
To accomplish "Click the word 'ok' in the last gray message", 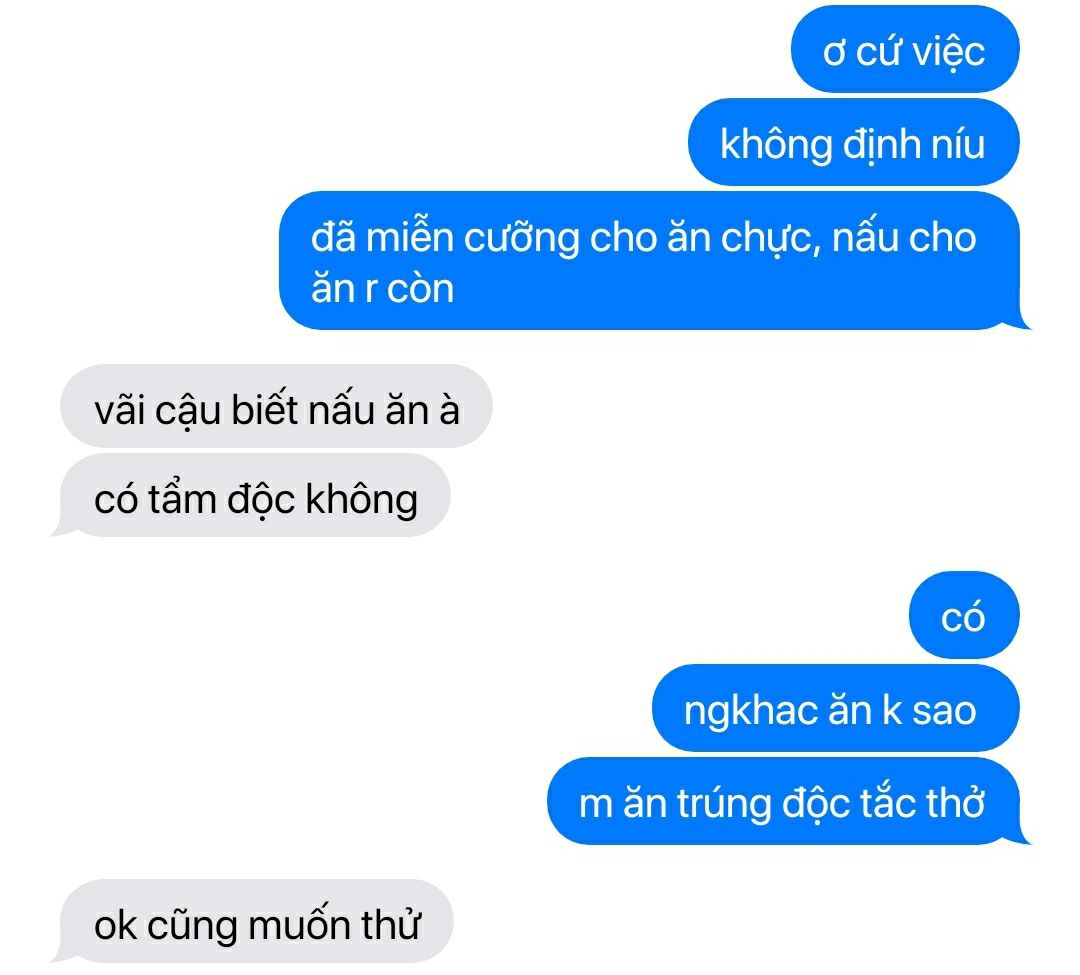I will (115, 926).
